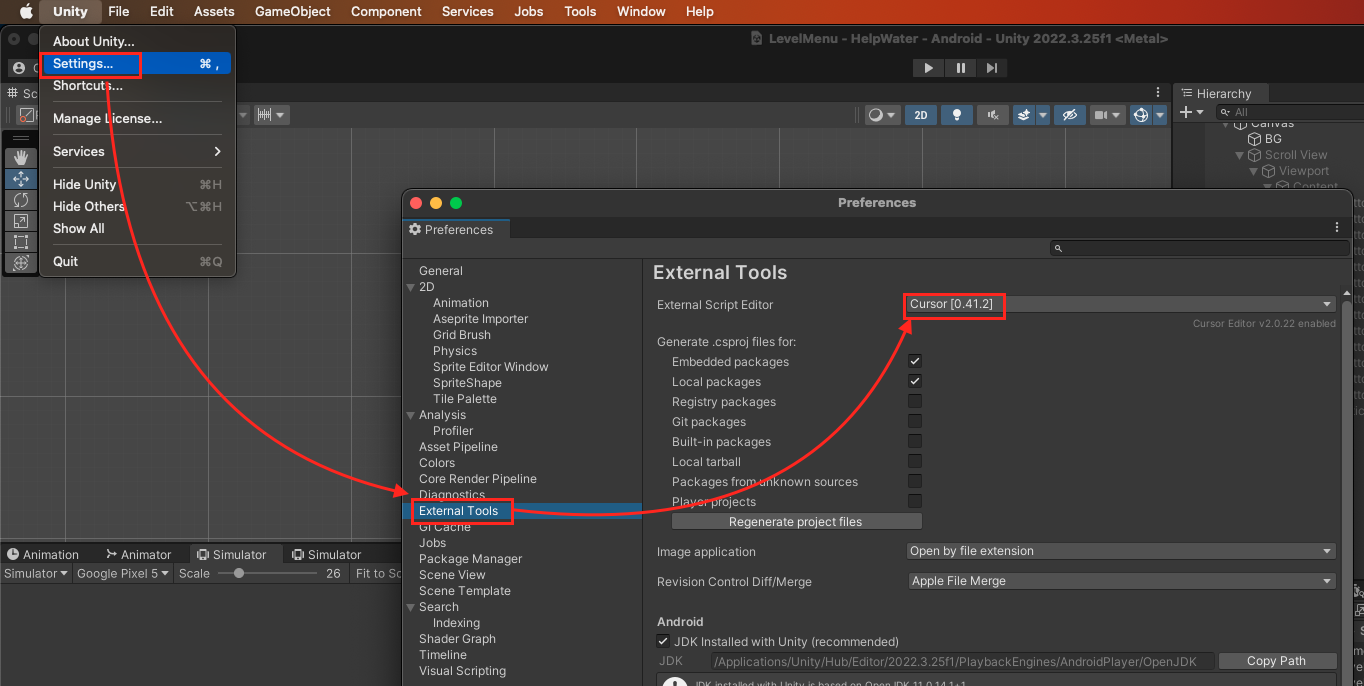The height and width of the screenshot is (686, 1364).
Task: Enable Registry packages checkbox
Action: (x=914, y=401)
